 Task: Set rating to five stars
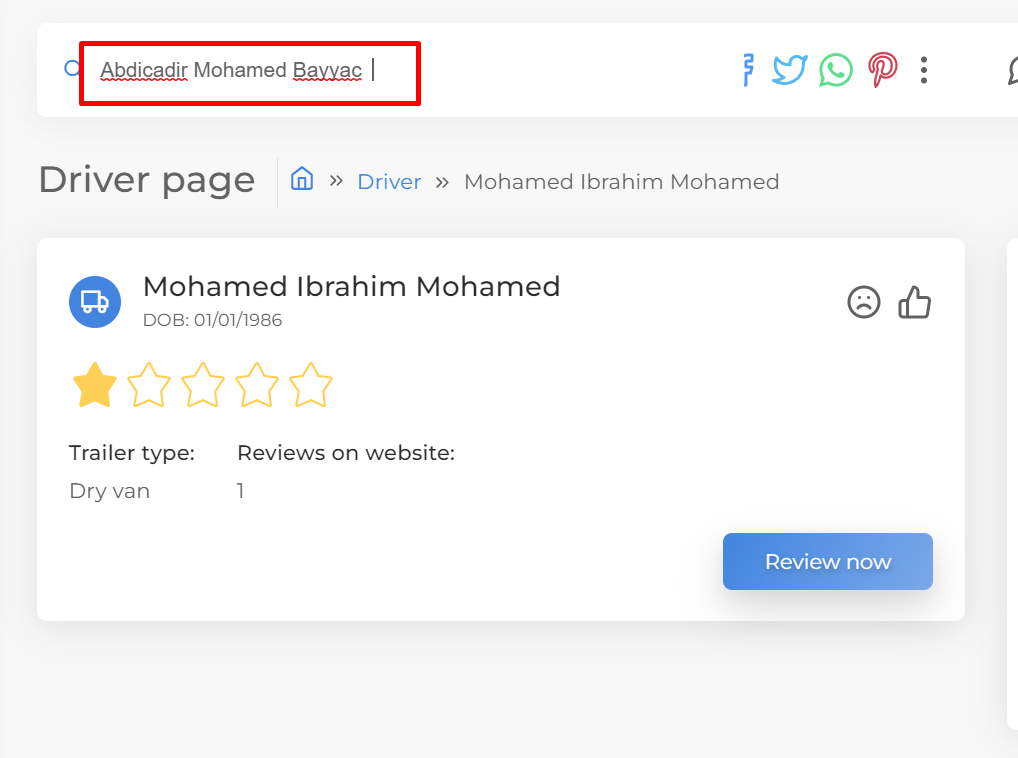pos(310,386)
